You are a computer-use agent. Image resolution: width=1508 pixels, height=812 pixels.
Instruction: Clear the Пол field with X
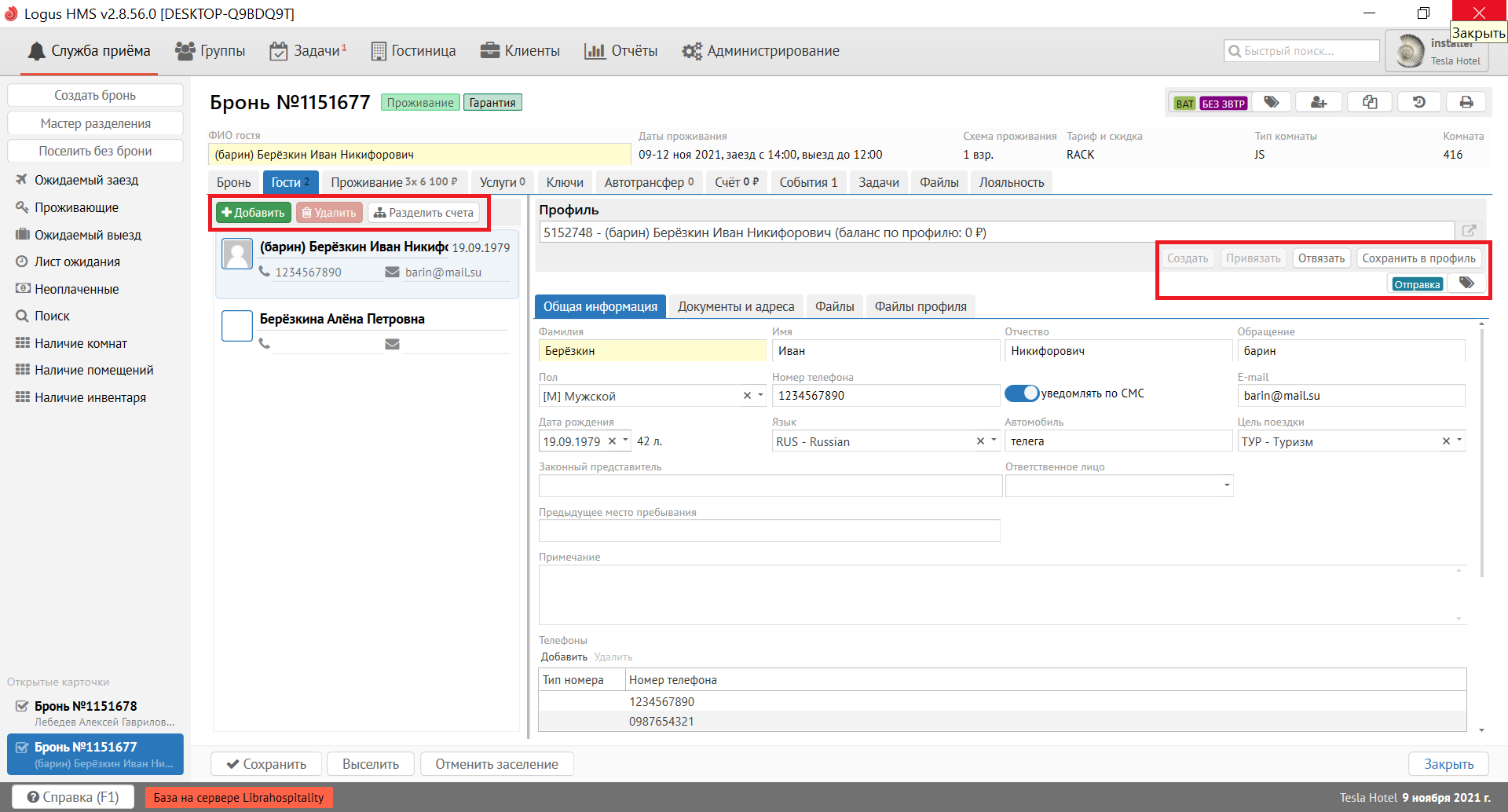pyautogui.click(x=747, y=396)
